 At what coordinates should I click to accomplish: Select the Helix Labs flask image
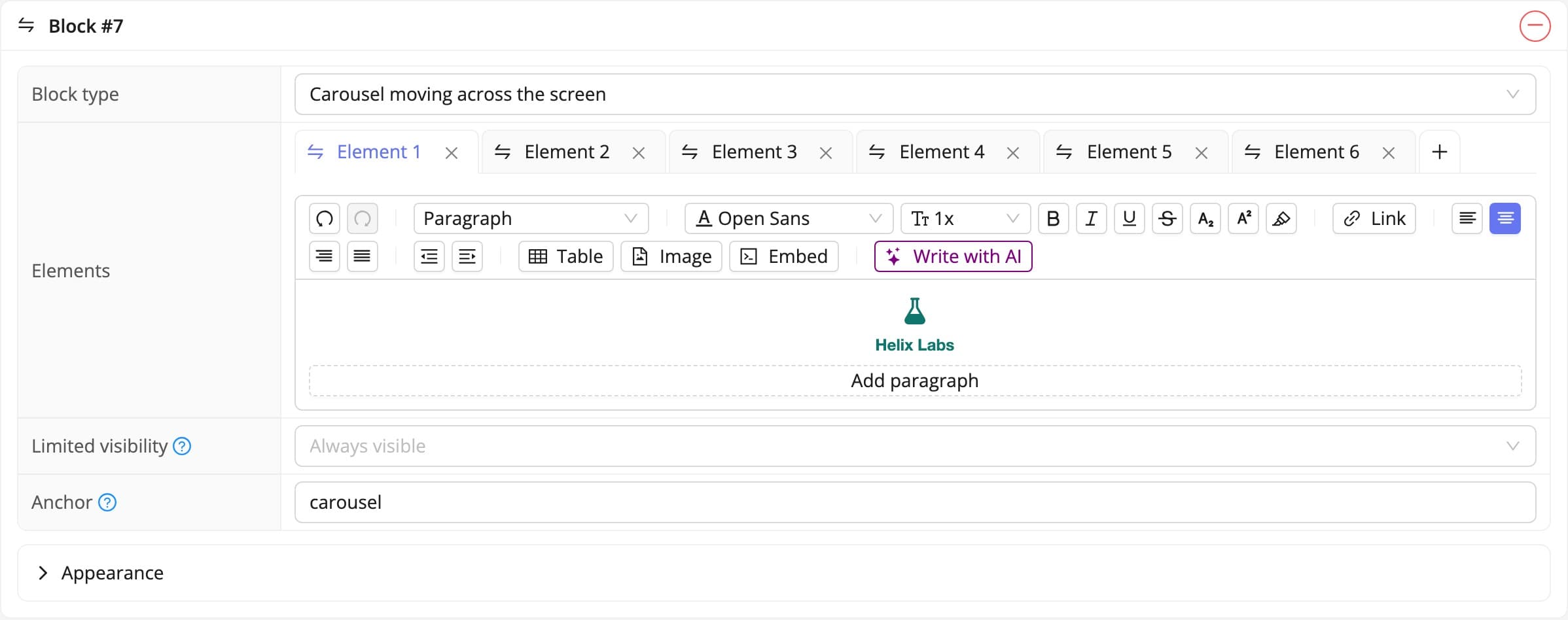pos(915,311)
